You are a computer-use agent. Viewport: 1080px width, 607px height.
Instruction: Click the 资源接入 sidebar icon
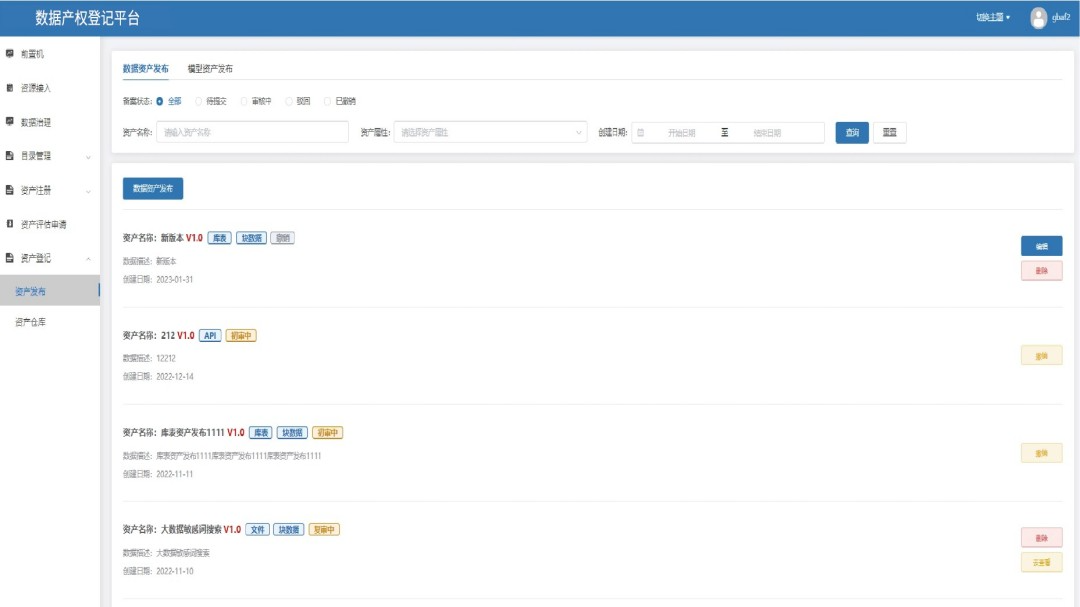[10, 88]
